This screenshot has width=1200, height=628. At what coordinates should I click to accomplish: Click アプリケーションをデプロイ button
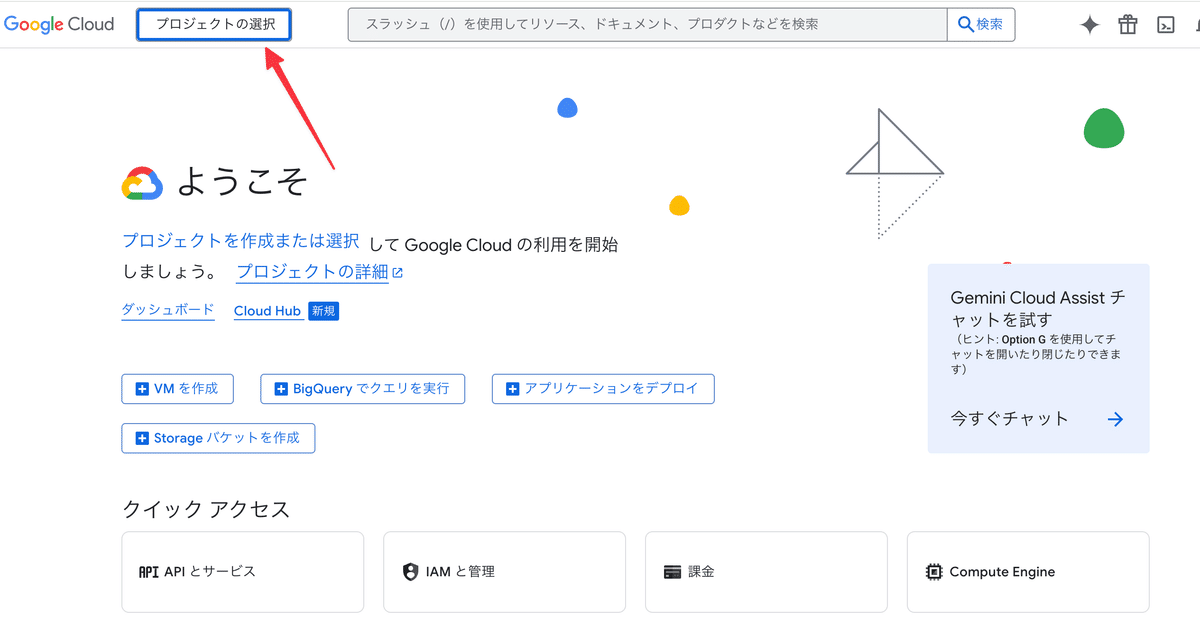click(603, 388)
